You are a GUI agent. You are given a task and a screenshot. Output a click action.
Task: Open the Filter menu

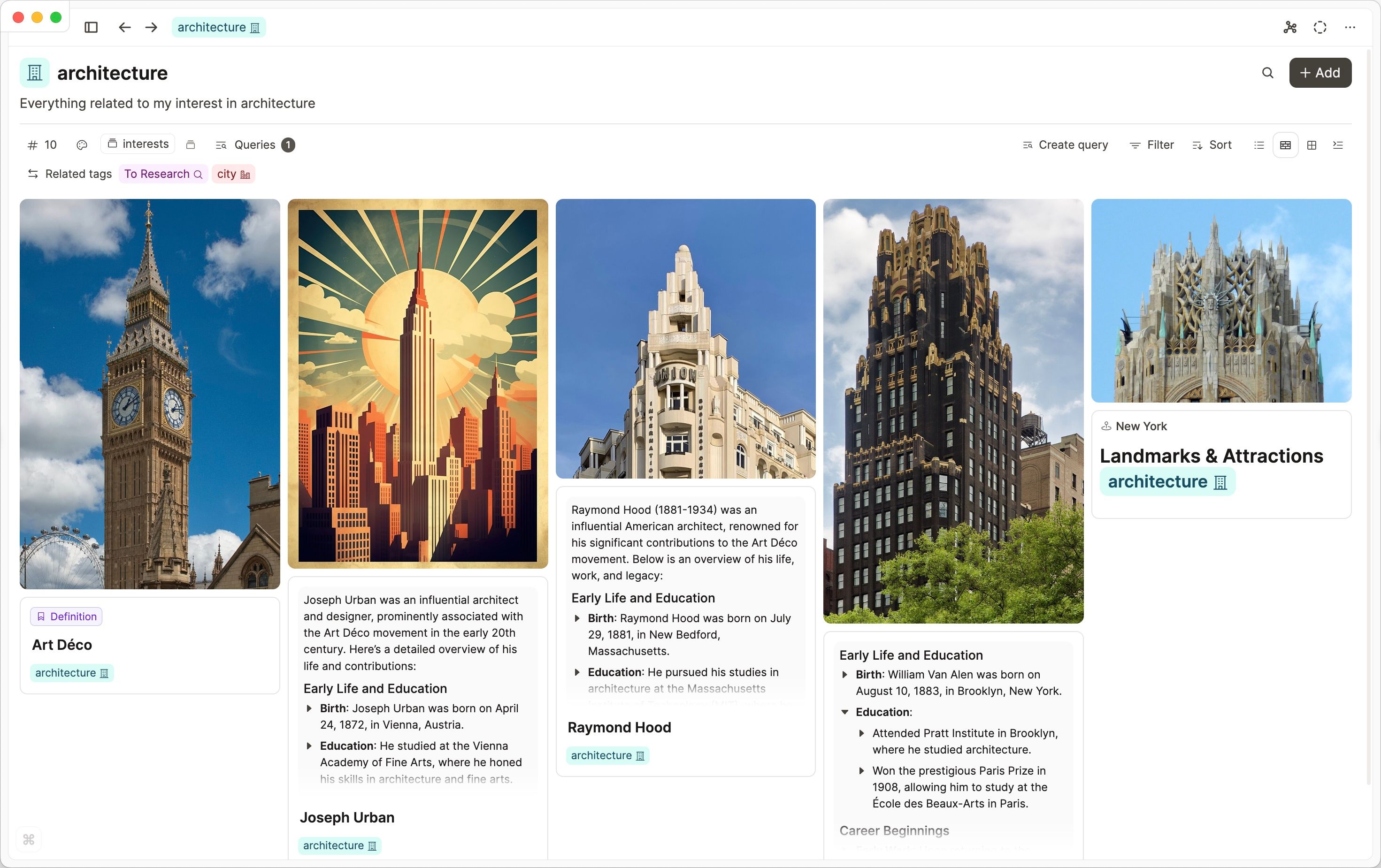point(1151,145)
